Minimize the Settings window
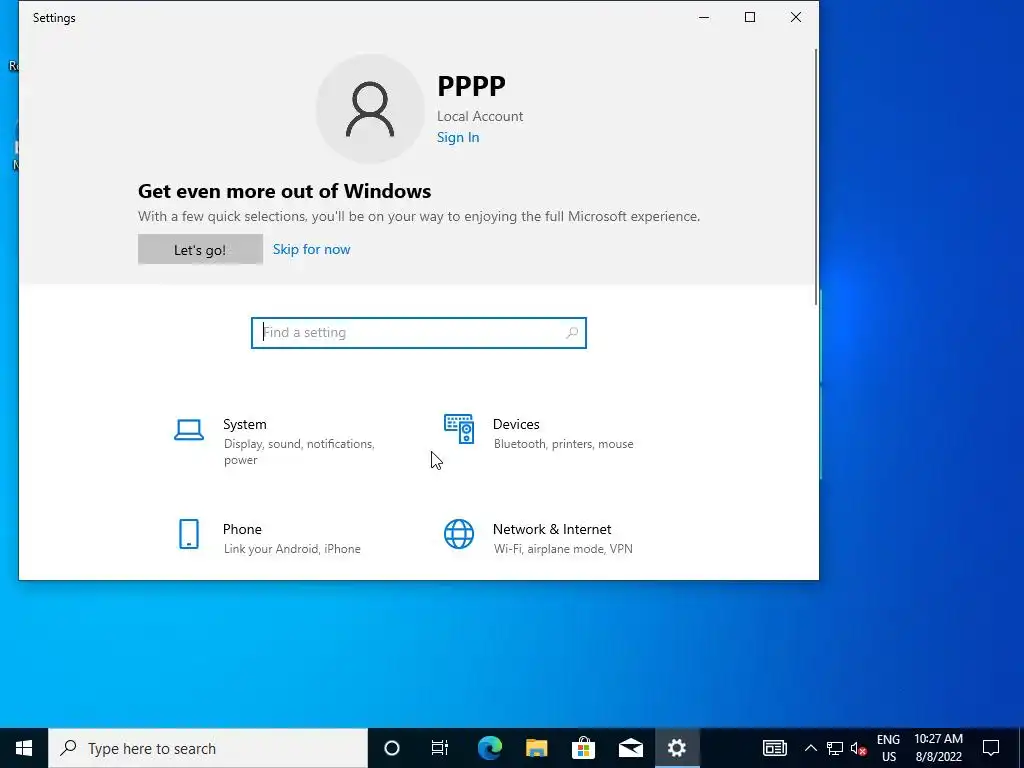Viewport: 1024px width, 768px height. [704, 18]
